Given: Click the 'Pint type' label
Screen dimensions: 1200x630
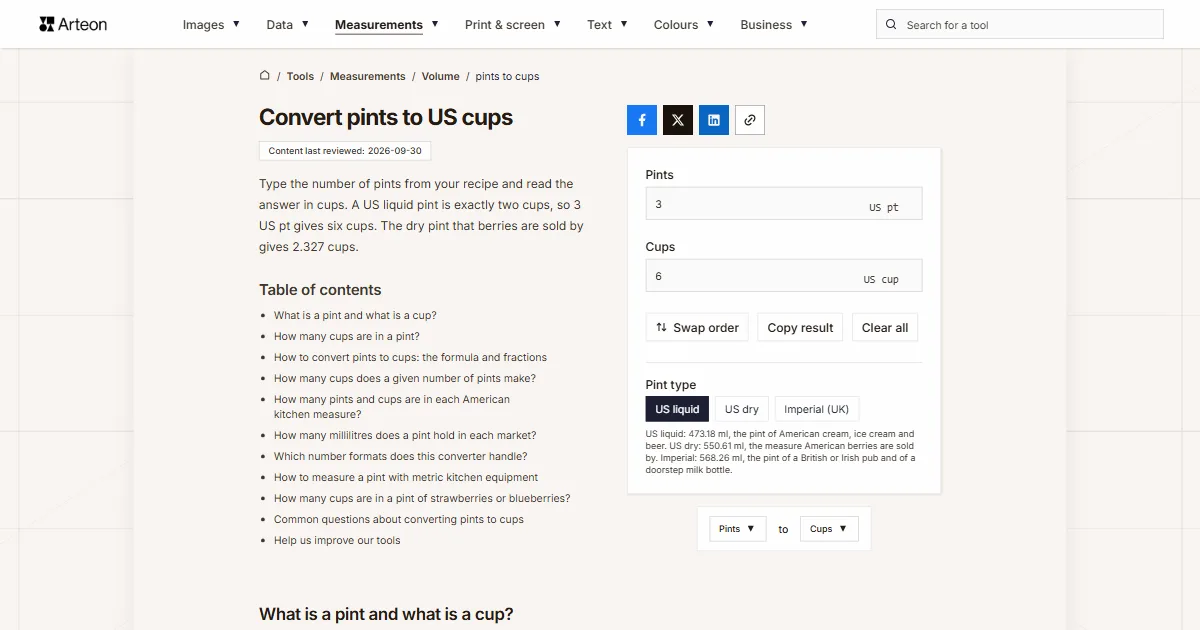Looking at the screenshot, I should coord(671,385).
